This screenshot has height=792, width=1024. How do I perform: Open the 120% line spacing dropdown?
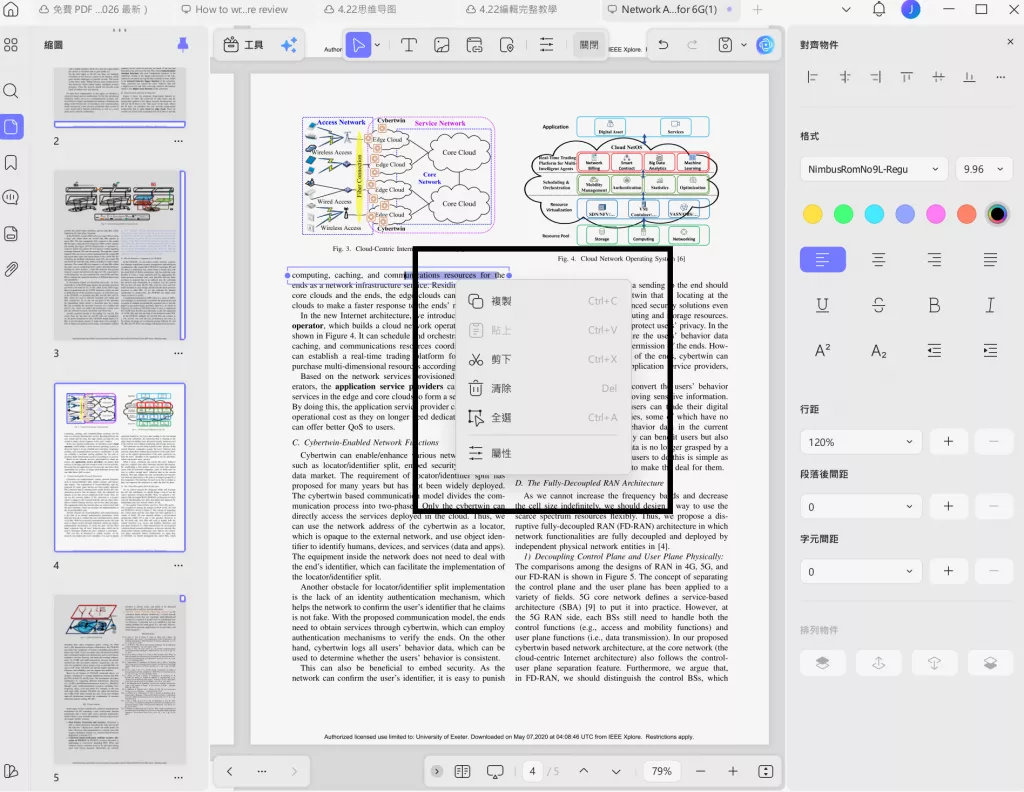859,441
